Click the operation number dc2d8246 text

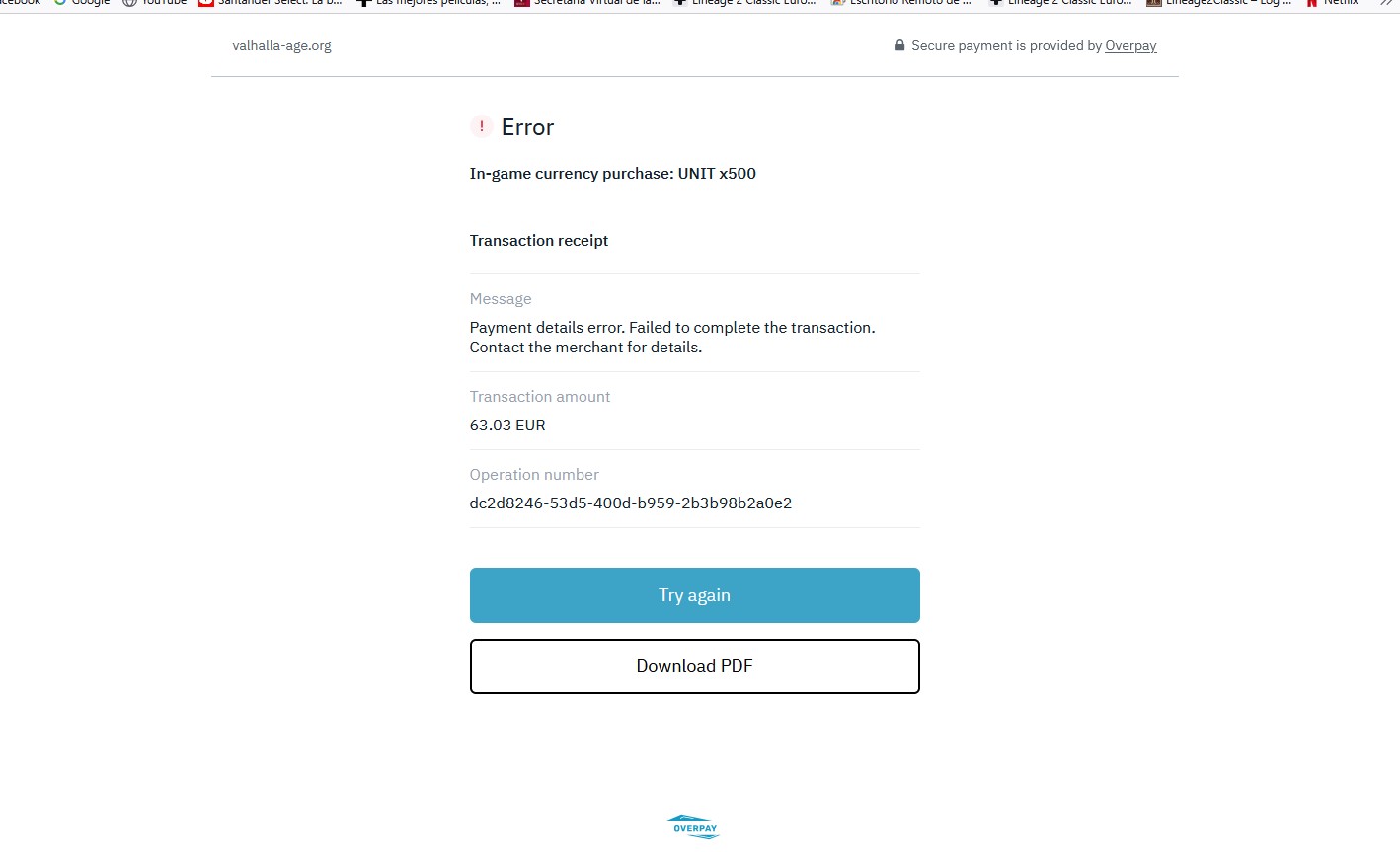click(631, 503)
